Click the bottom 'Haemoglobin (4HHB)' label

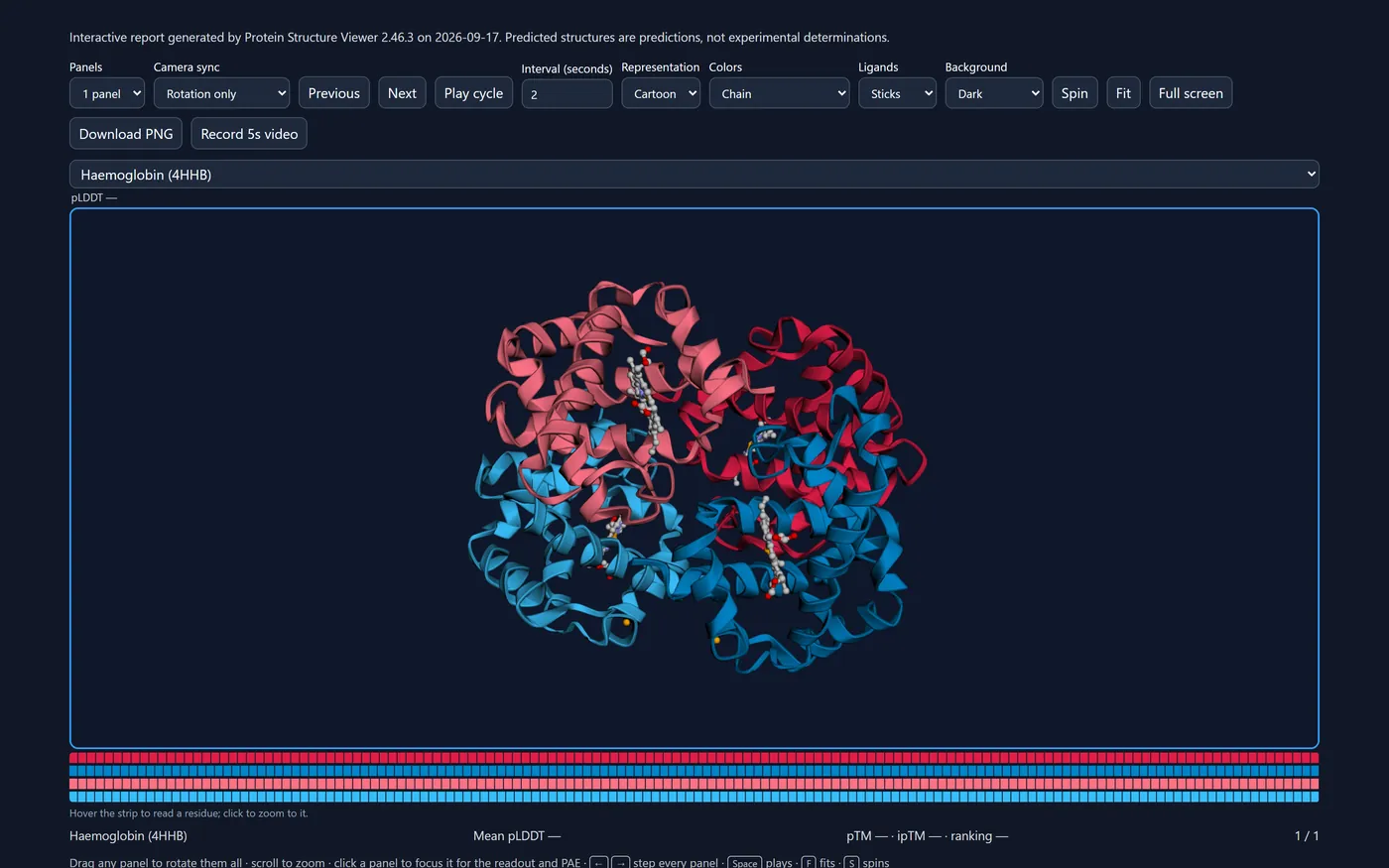coord(128,836)
